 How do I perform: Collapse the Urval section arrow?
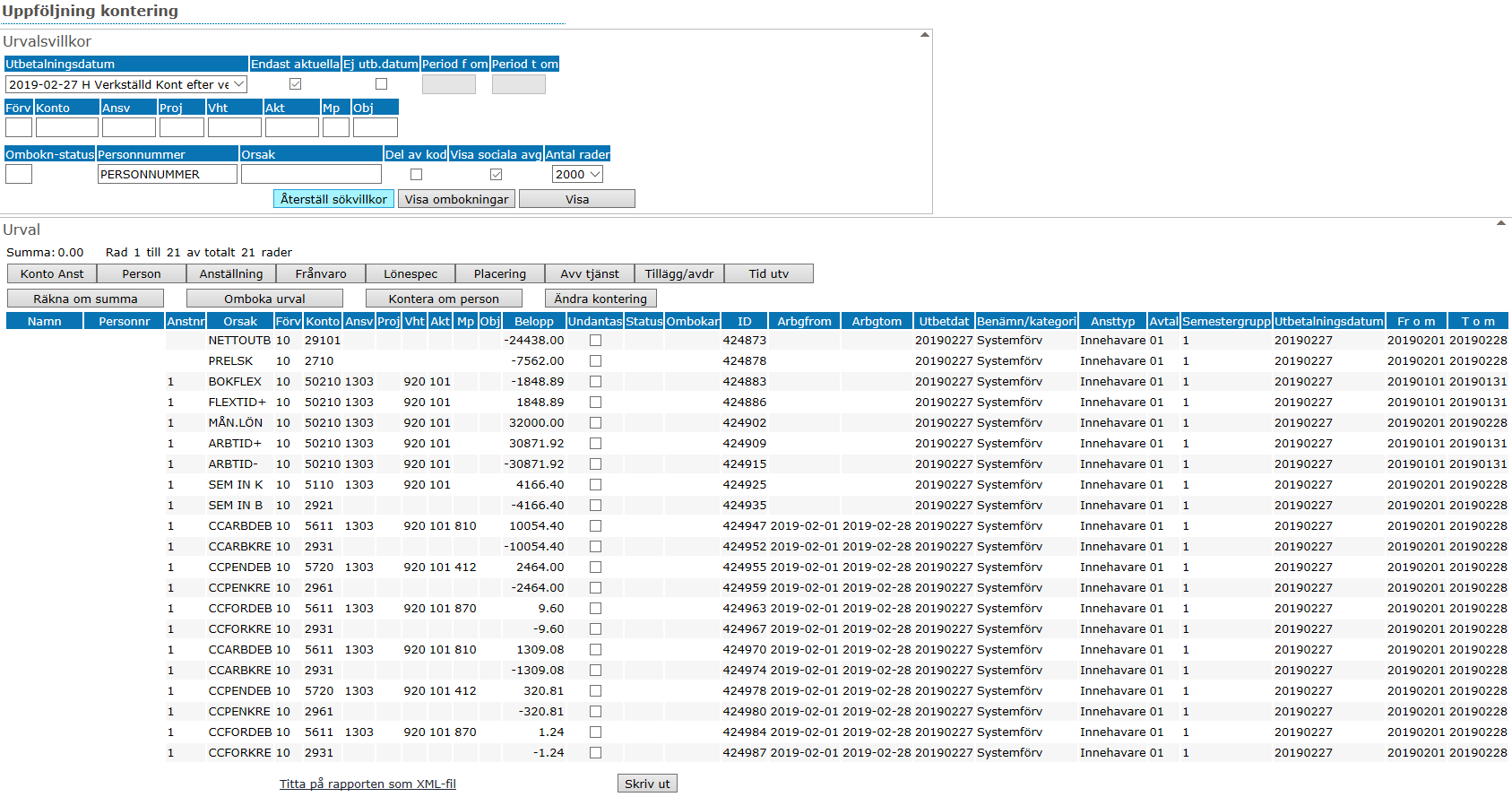(x=1500, y=223)
